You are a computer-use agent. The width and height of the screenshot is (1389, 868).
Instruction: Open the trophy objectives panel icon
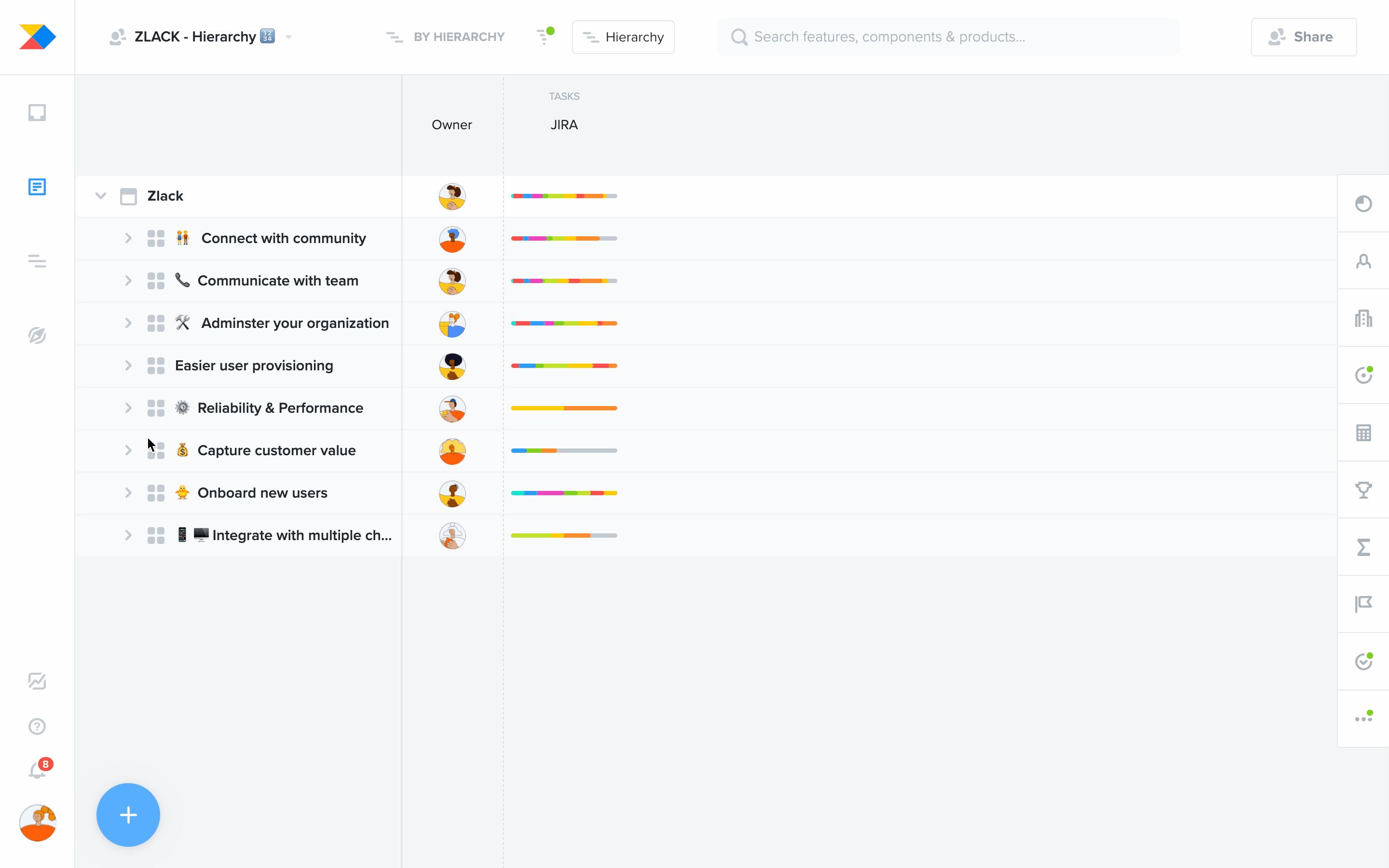point(1363,489)
